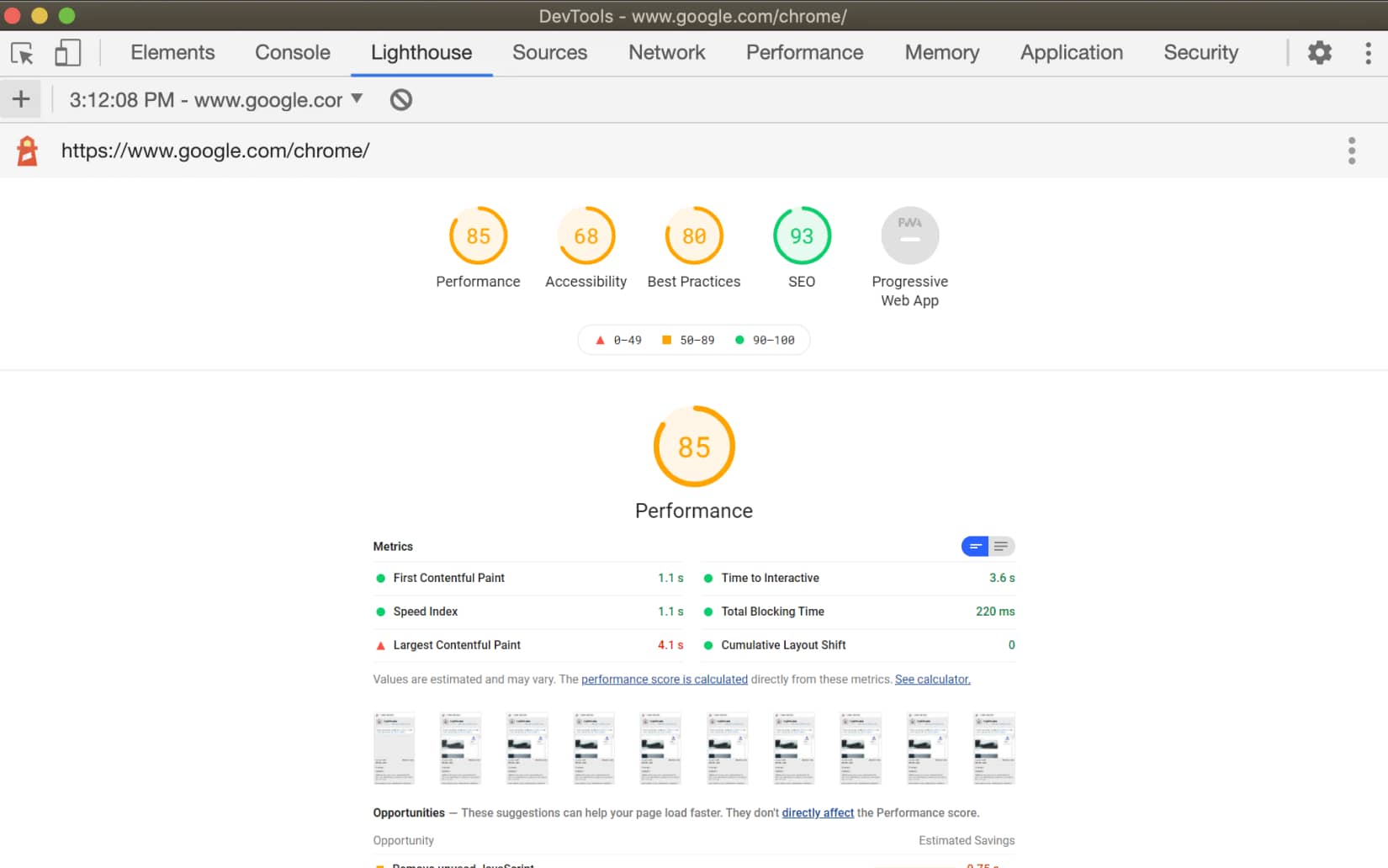Open the customize DevTools three-dot menu
Viewport: 1388px width, 868px height.
[x=1369, y=52]
